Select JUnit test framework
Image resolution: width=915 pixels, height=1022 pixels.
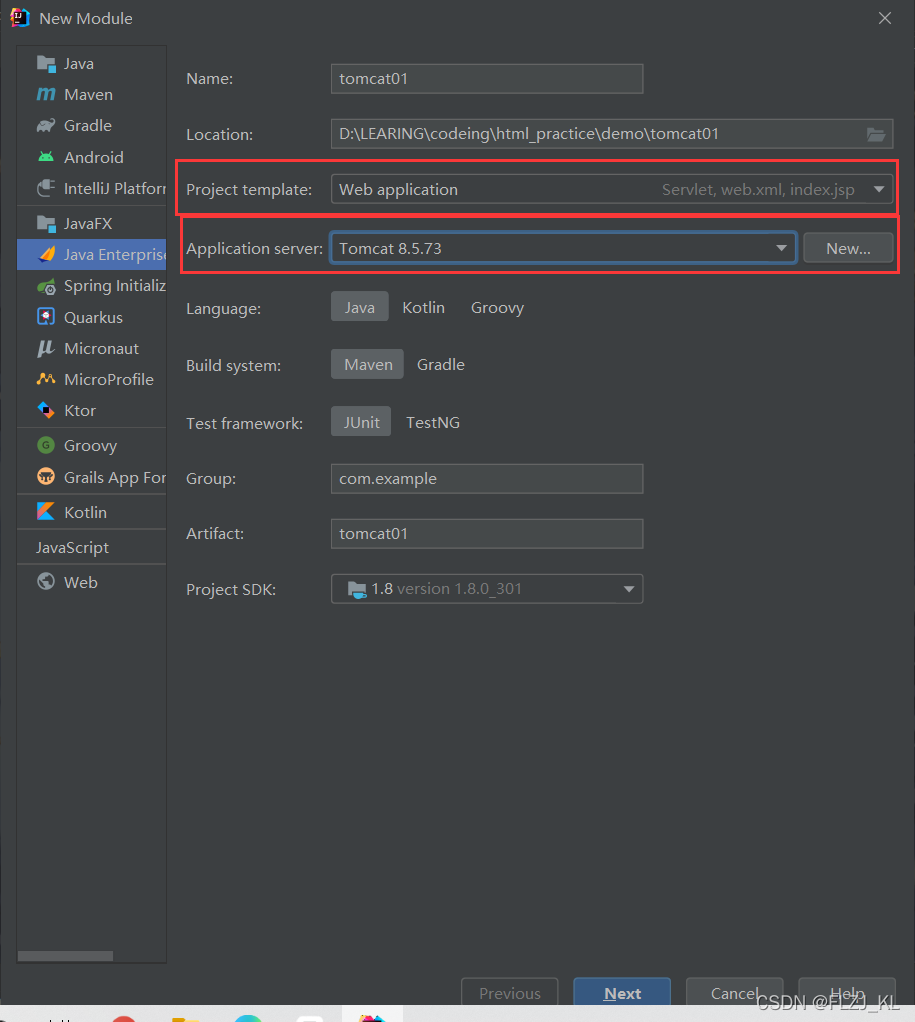click(361, 422)
